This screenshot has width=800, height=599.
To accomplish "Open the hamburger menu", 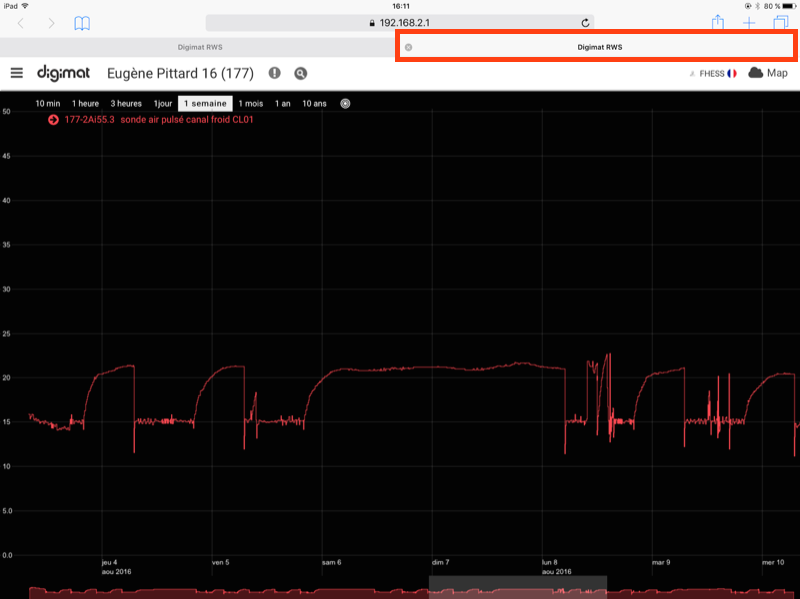I will click(17, 73).
